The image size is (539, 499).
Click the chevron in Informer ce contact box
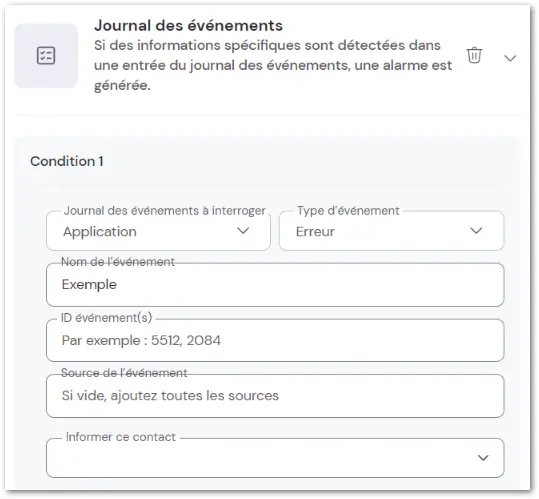pos(483,458)
